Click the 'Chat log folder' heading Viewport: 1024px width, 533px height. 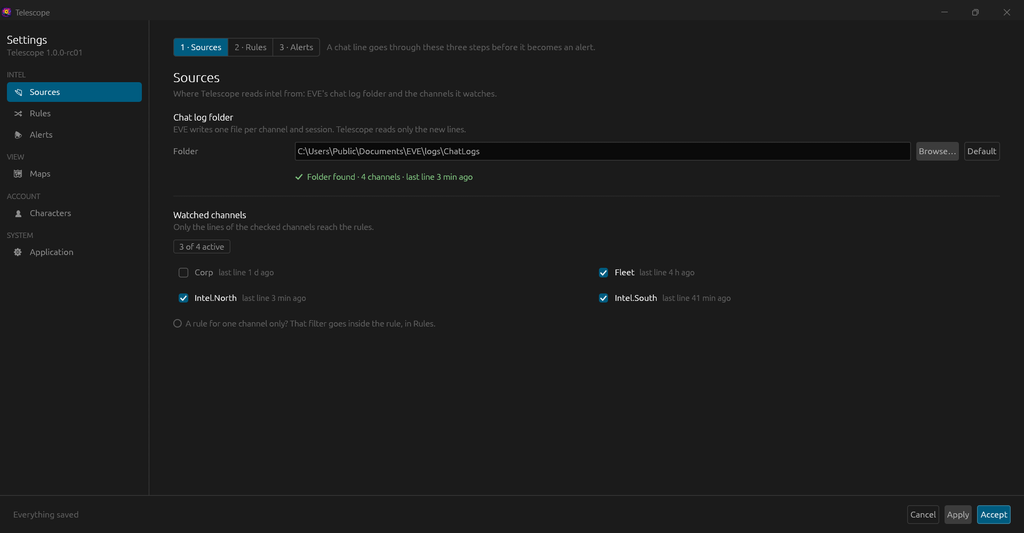click(203, 118)
